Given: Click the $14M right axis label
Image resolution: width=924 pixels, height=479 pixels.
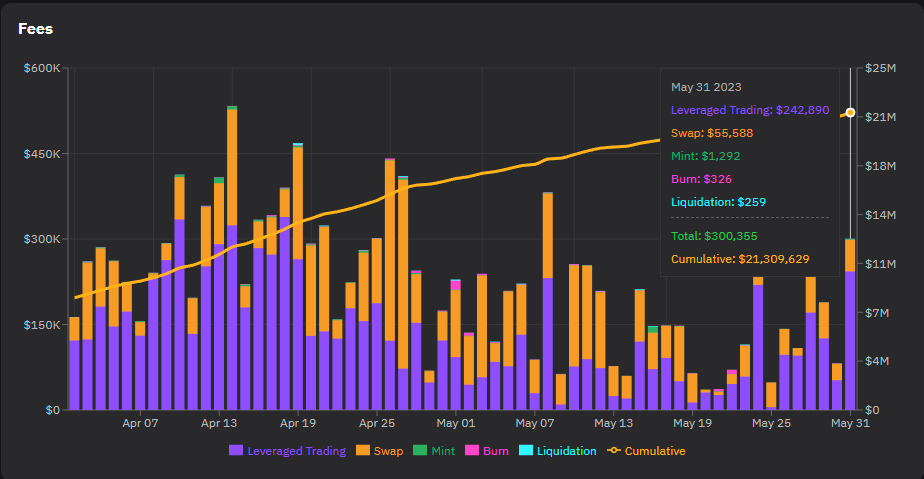Looking at the screenshot, I should pyautogui.click(x=880, y=215).
